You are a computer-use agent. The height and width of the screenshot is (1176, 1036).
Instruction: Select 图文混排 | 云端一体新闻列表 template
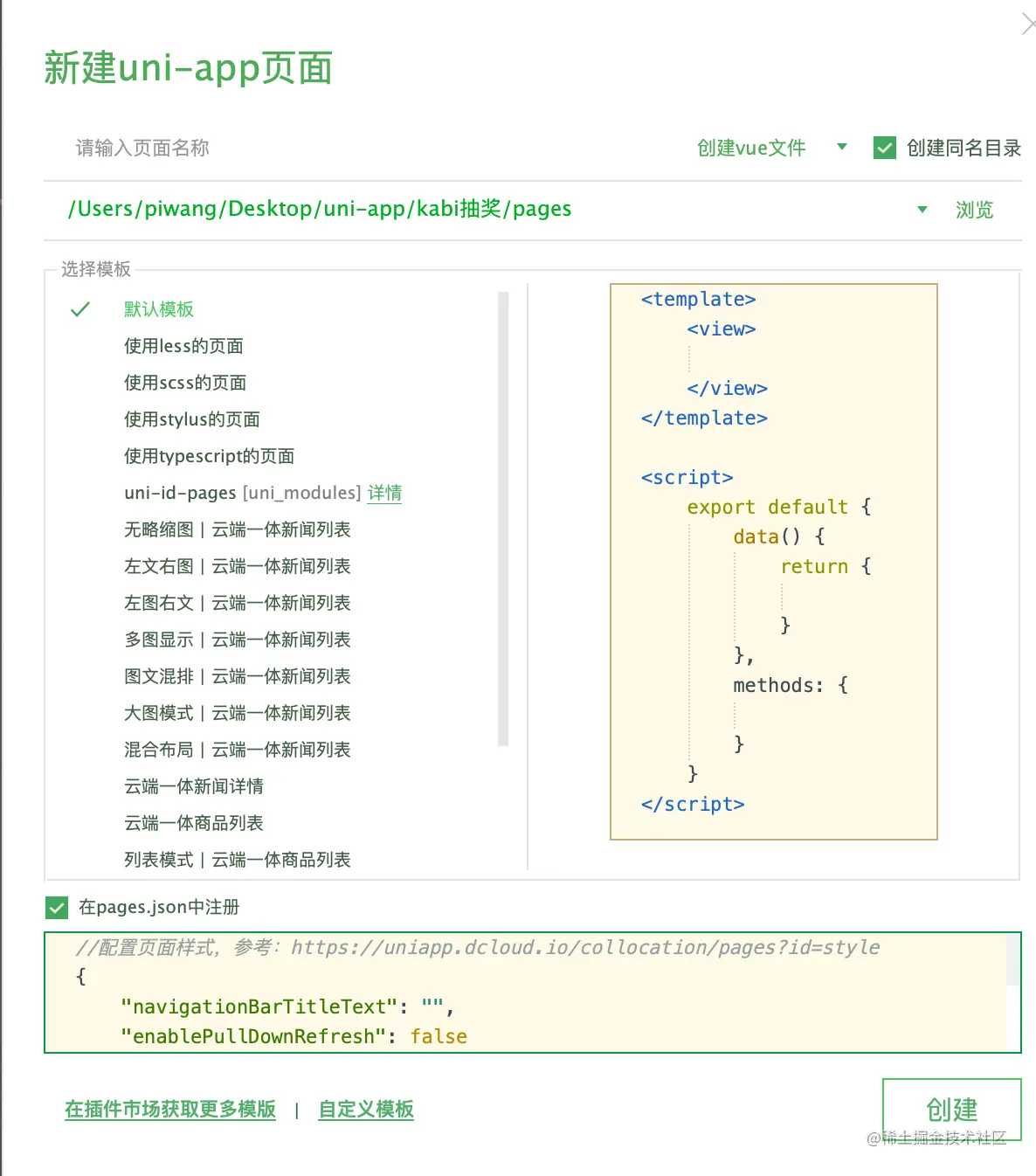tap(238, 676)
